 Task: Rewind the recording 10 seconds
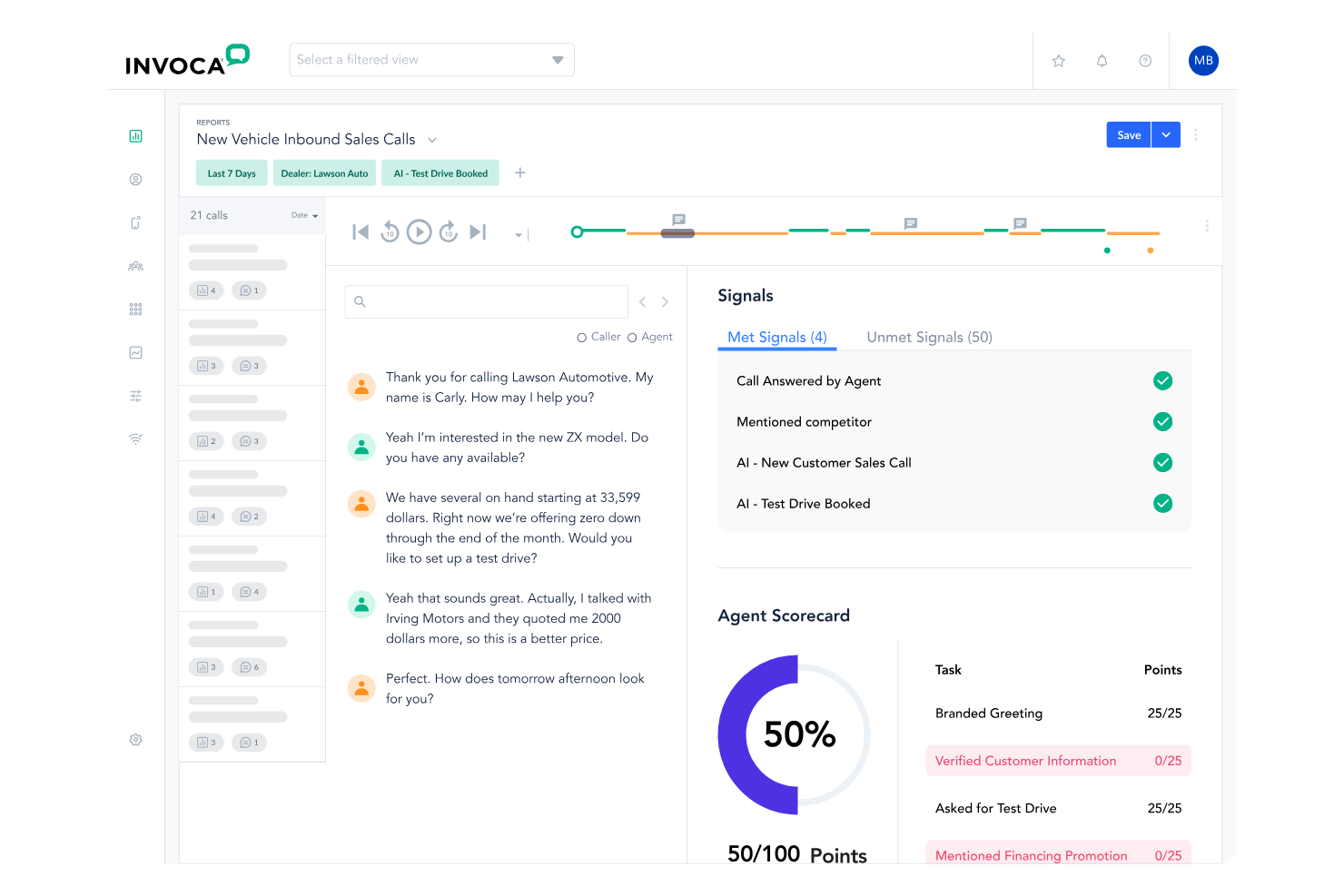tap(390, 231)
